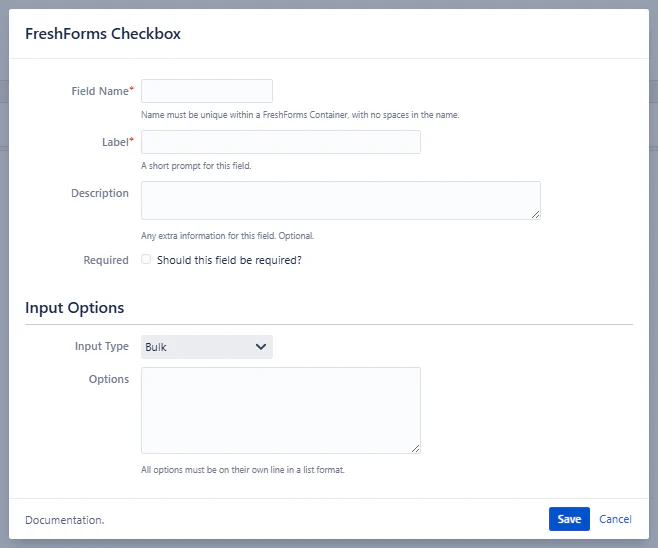Open the Input Type dropdown showing Bulk

[206, 347]
